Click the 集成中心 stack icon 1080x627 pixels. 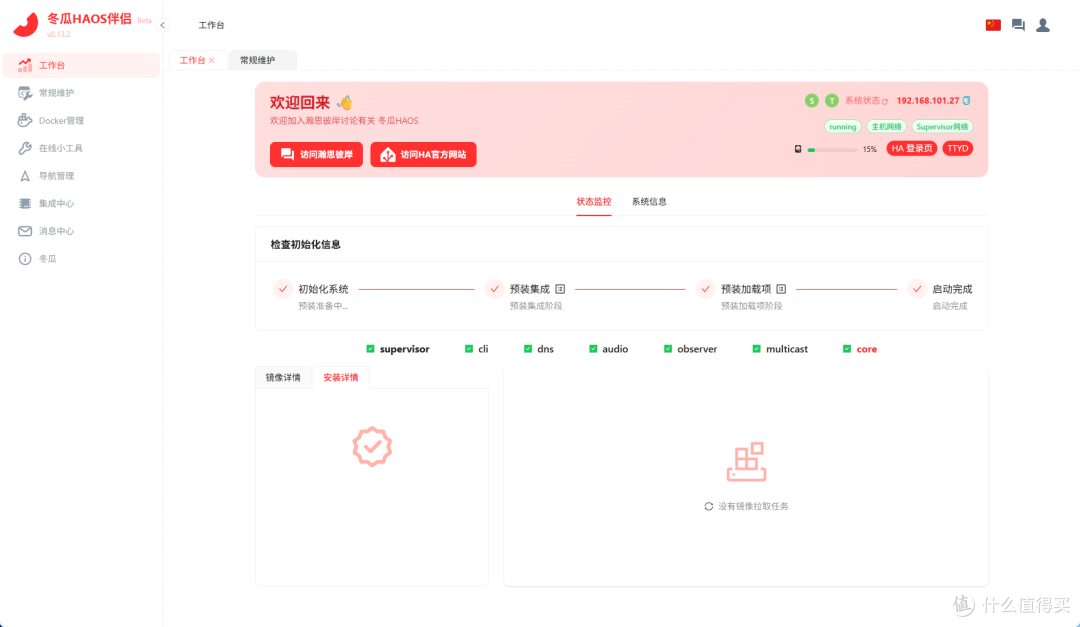pos(25,203)
